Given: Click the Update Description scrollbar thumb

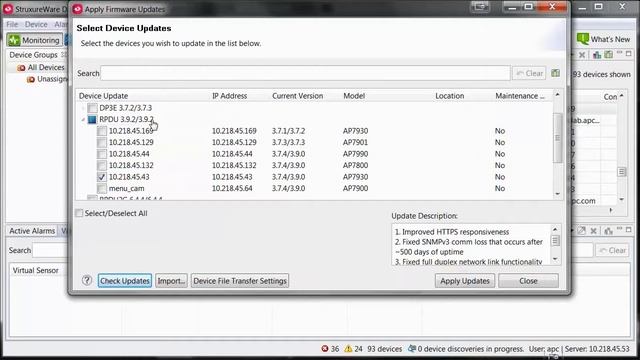Looking at the screenshot, I should [x=555, y=240].
